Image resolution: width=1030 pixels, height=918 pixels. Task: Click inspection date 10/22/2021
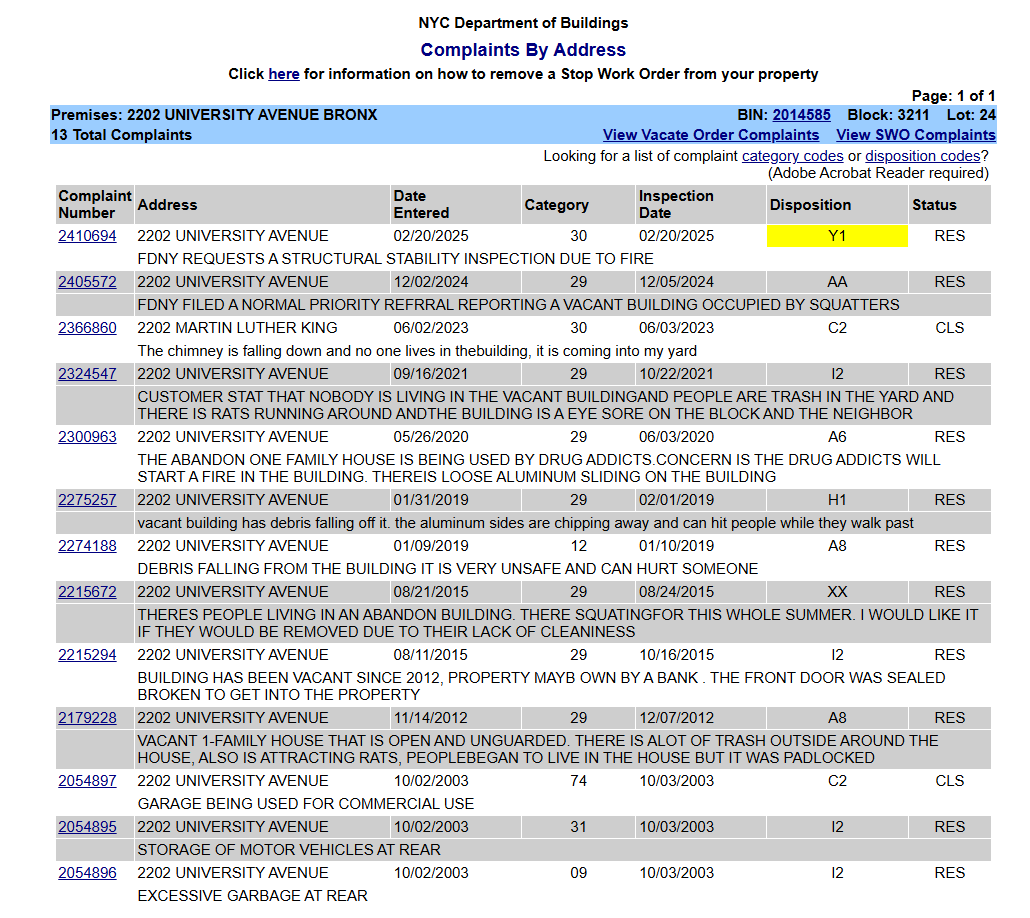[x=677, y=374]
